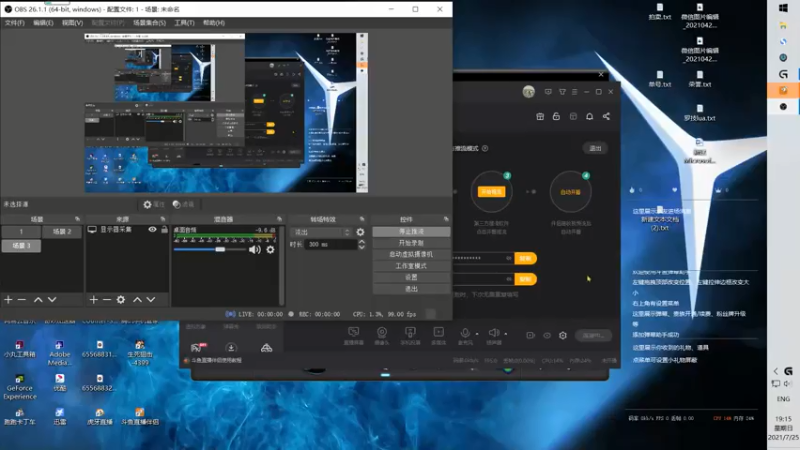Image resolution: width=800 pixels, height=450 pixels.
Task: Click the duration 300 ms field
Action: tap(331, 245)
